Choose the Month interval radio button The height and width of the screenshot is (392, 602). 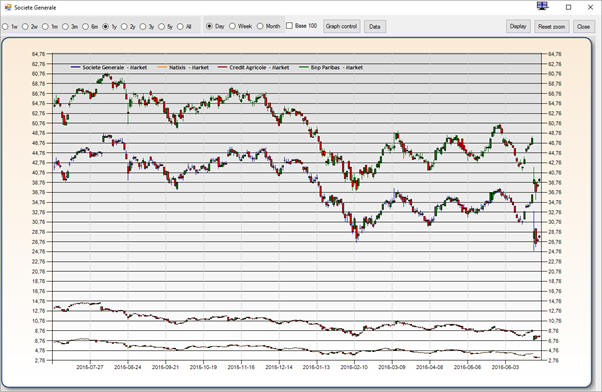coord(260,26)
